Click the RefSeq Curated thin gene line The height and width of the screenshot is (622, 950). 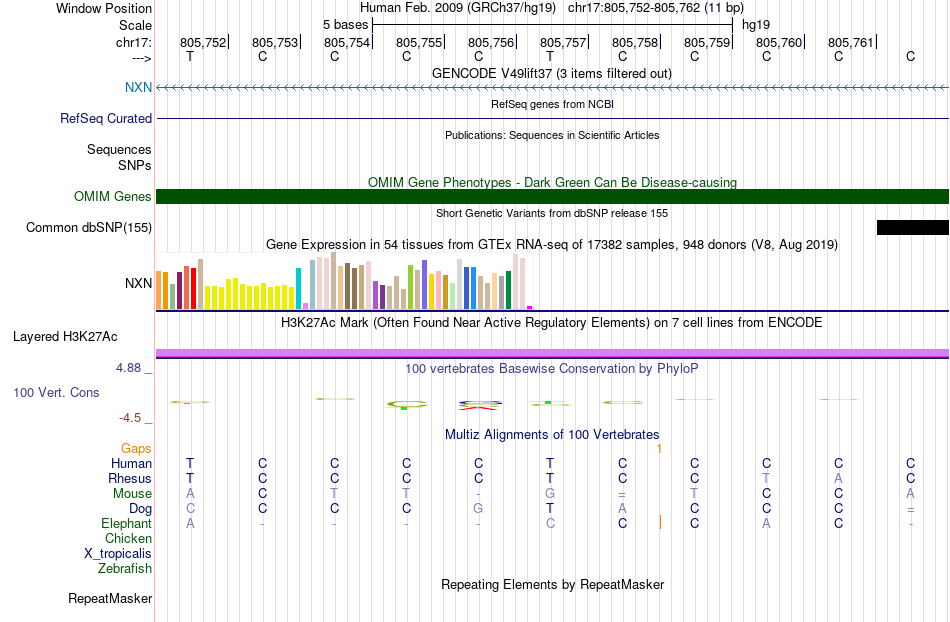552,119
